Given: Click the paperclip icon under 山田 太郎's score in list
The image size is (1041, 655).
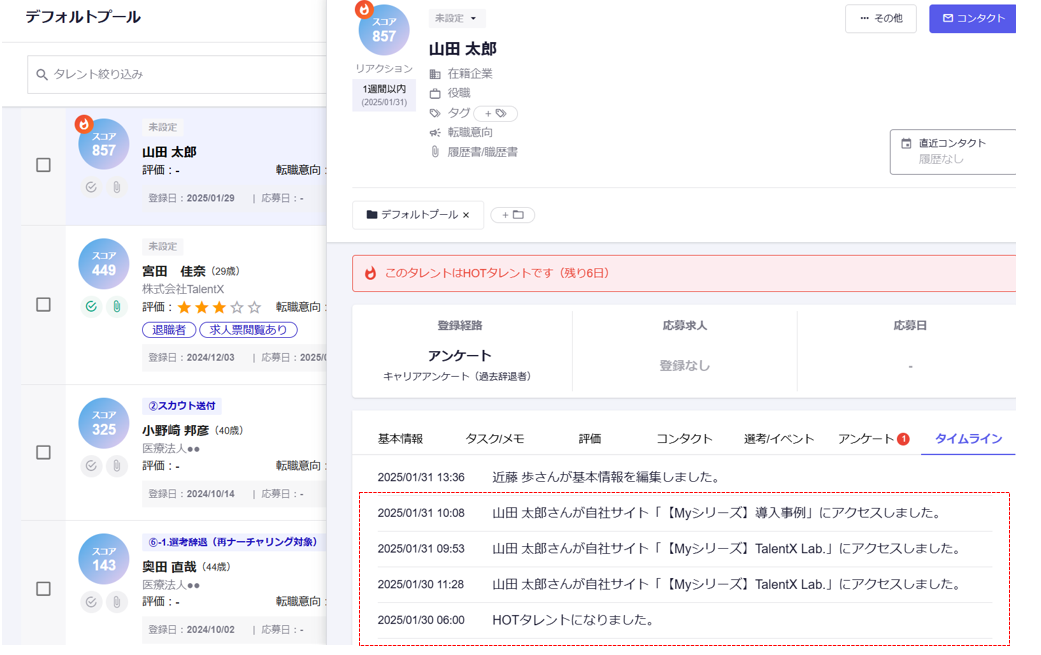Looking at the screenshot, I should coord(117,187).
